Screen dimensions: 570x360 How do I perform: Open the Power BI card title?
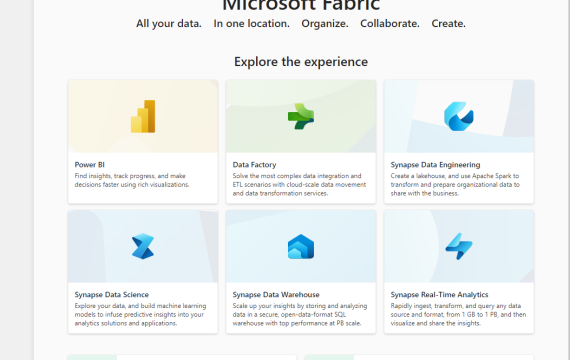pos(89,165)
